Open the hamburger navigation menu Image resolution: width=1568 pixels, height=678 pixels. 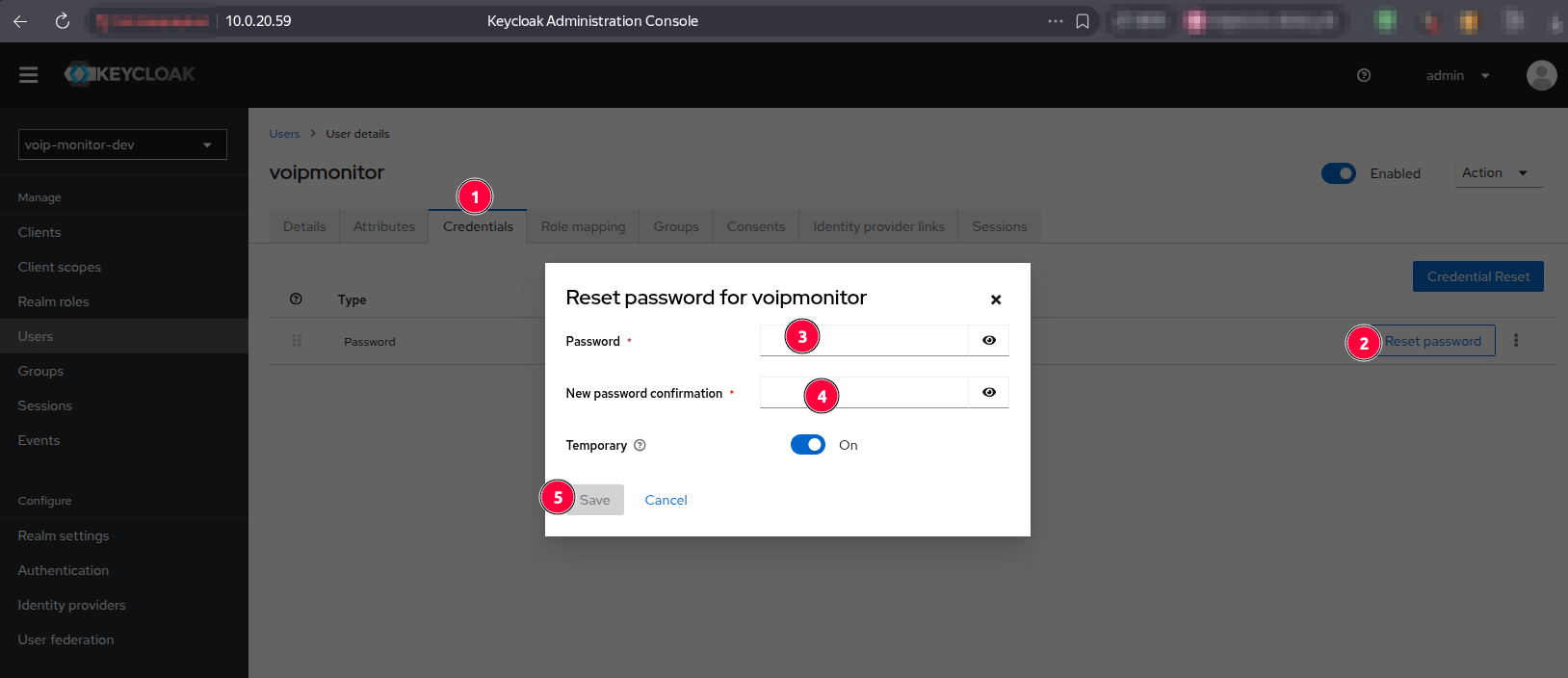click(x=29, y=75)
